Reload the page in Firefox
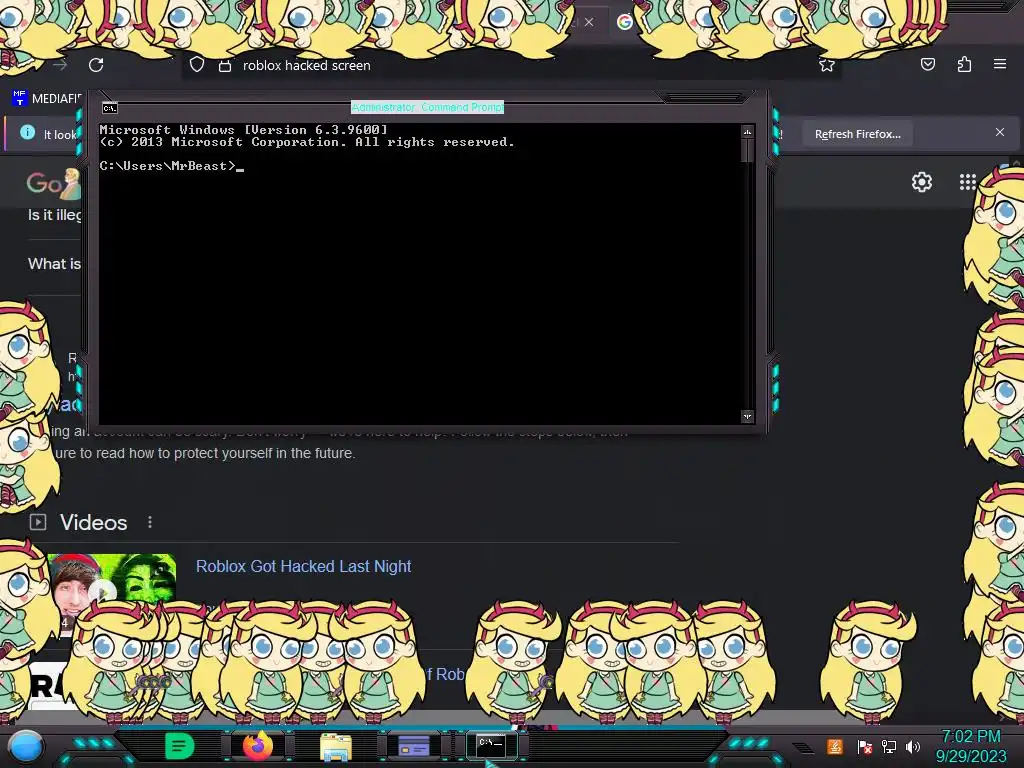The image size is (1024, 768). click(x=96, y=65)
